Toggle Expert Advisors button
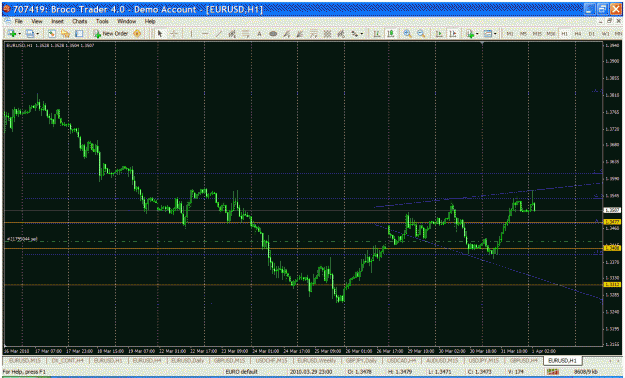The image size is (625, 378). click(x=137, y=34)
